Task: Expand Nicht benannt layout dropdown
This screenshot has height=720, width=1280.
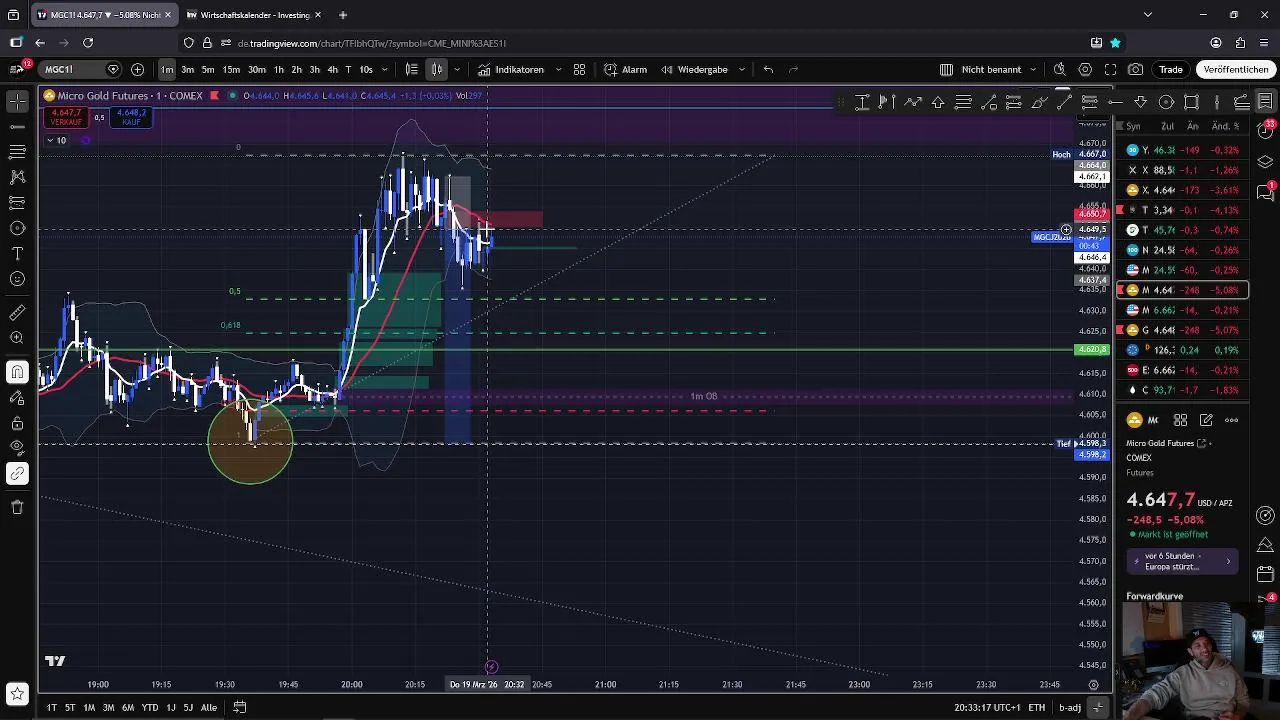Action: tap(1032, 69)
